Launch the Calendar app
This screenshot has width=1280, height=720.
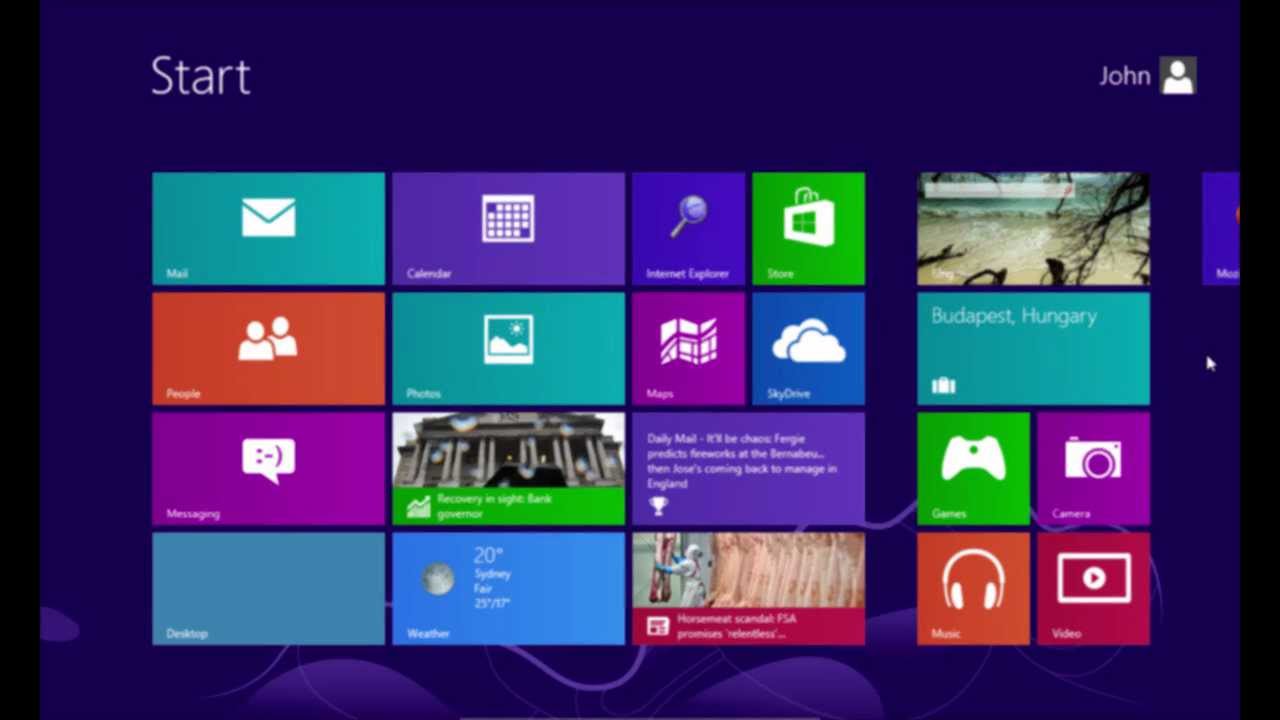(x=508, y=228)
